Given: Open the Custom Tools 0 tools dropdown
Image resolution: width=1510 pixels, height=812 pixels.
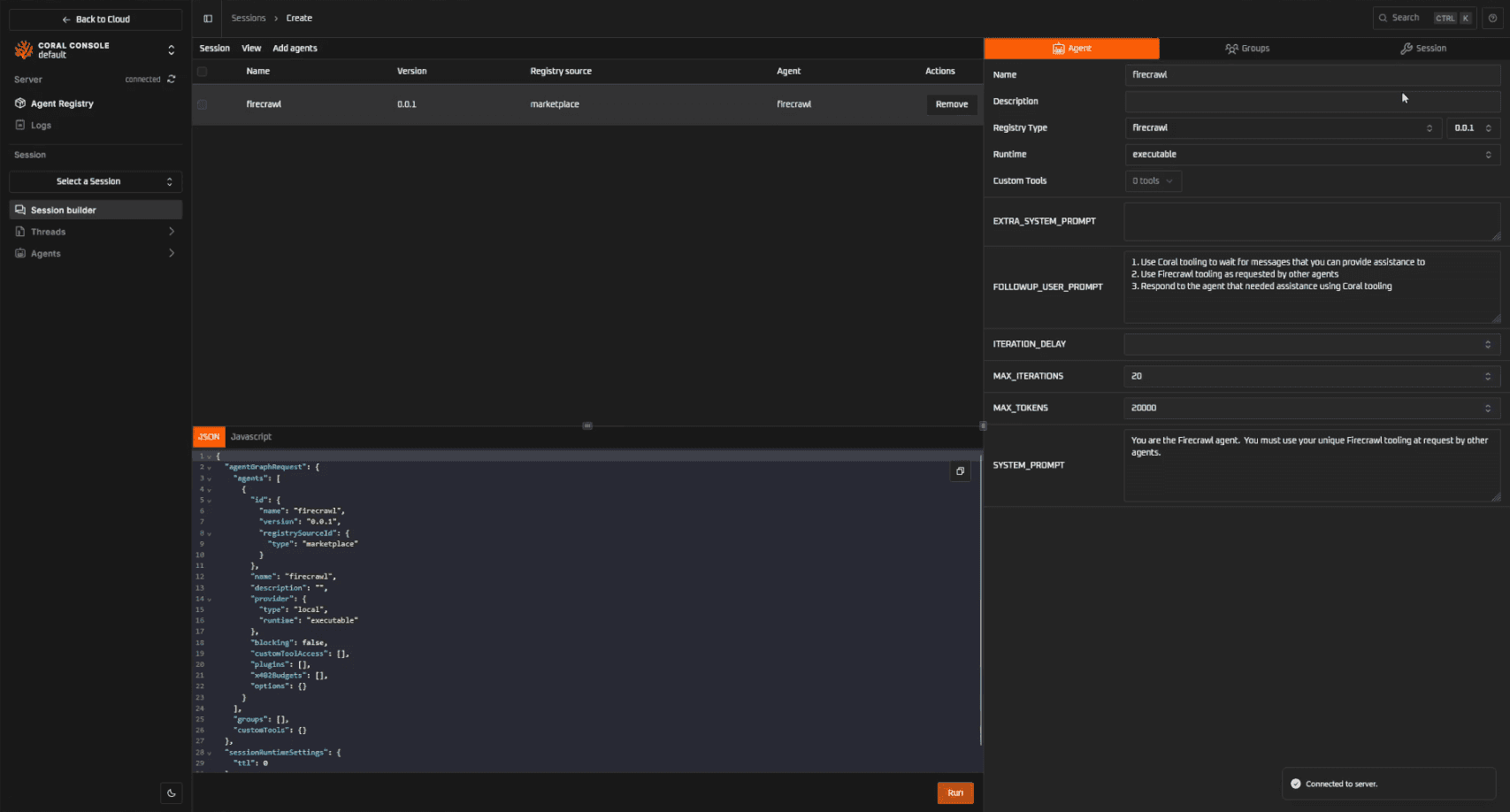Looking at the screenshot, I should (1153, 181).
